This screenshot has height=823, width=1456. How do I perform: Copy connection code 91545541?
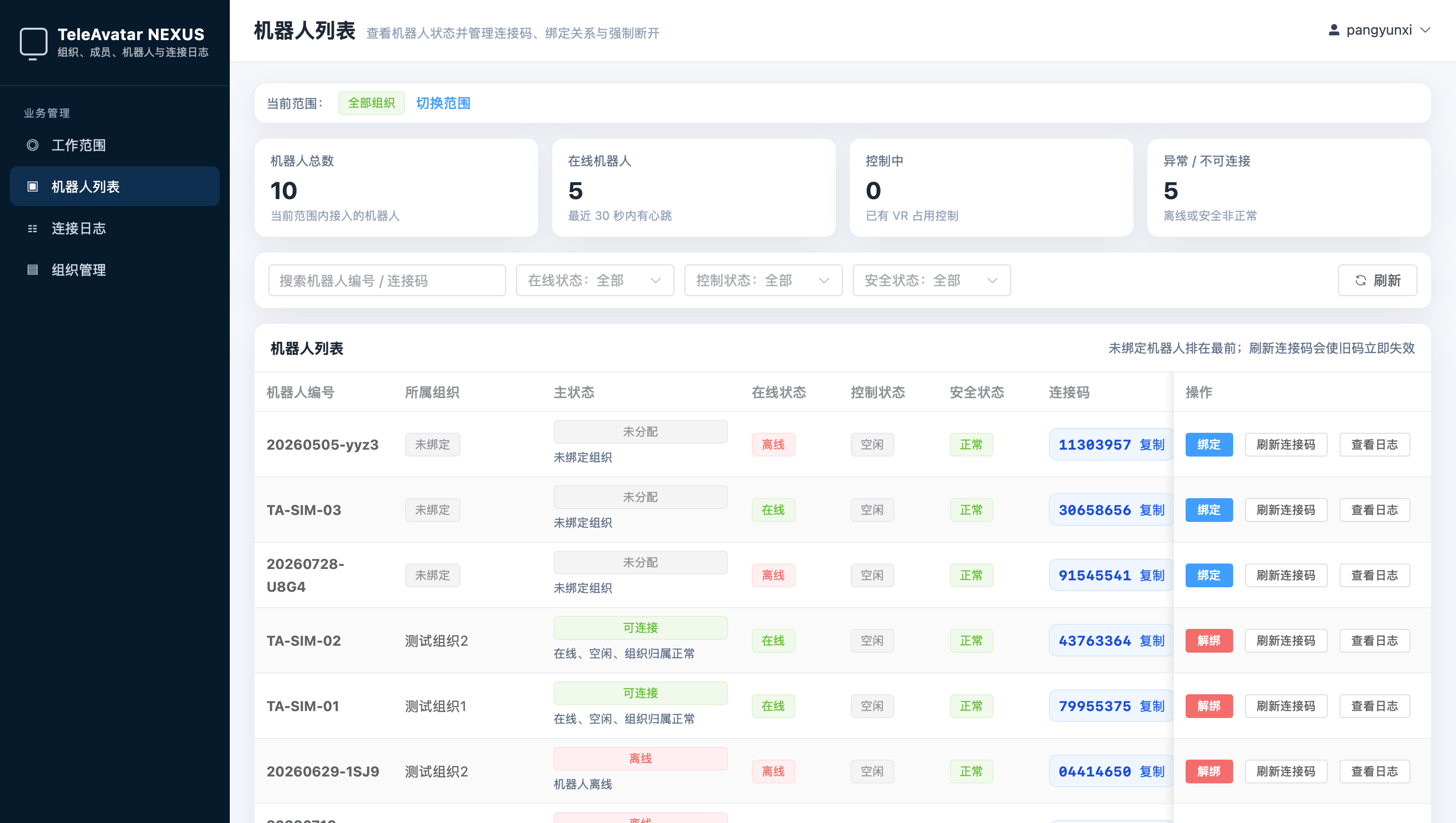point(1152,575)
